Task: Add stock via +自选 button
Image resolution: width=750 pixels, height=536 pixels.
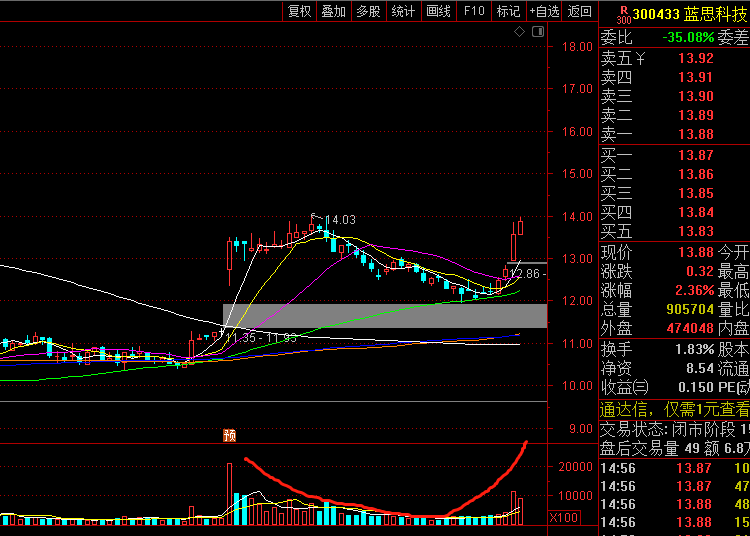Action: (544, 11)
